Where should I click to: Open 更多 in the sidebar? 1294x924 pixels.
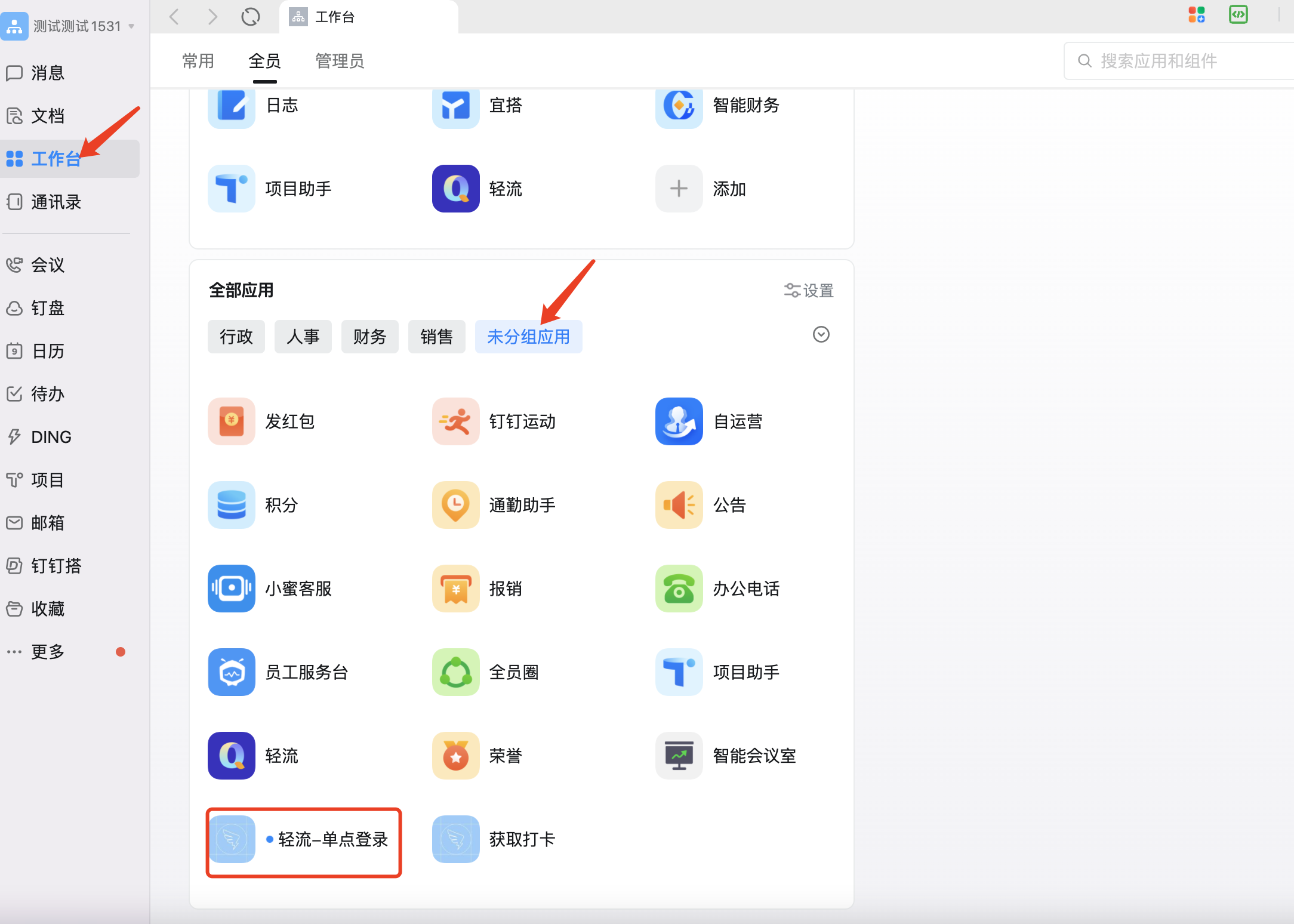[x=70, y=652]
